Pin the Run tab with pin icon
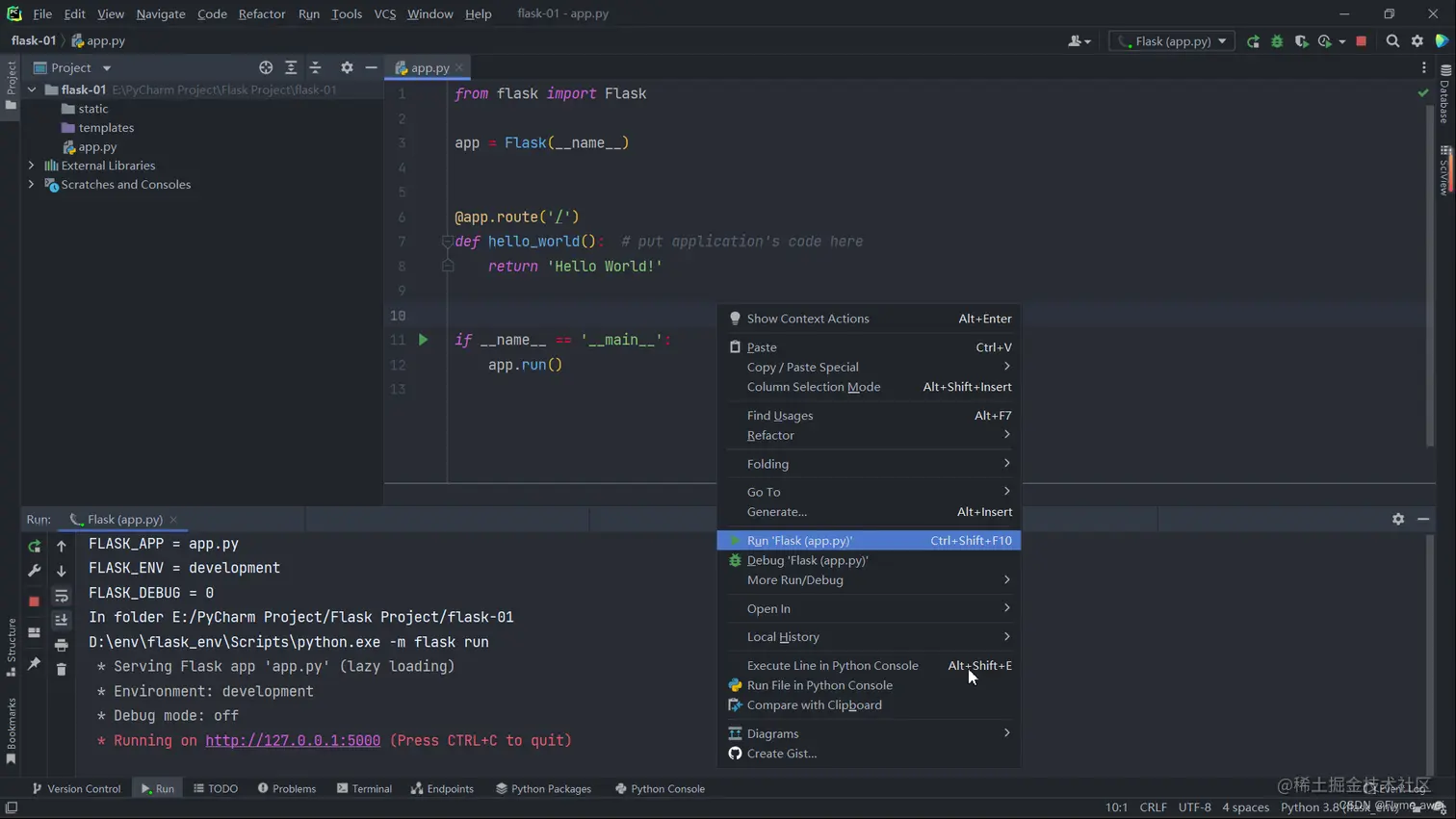1456x819 pixels. [35, 664]
